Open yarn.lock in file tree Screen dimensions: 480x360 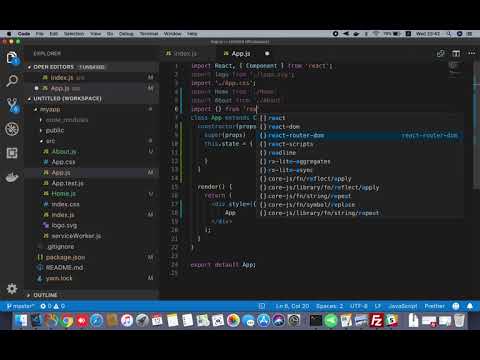(59, 278)
